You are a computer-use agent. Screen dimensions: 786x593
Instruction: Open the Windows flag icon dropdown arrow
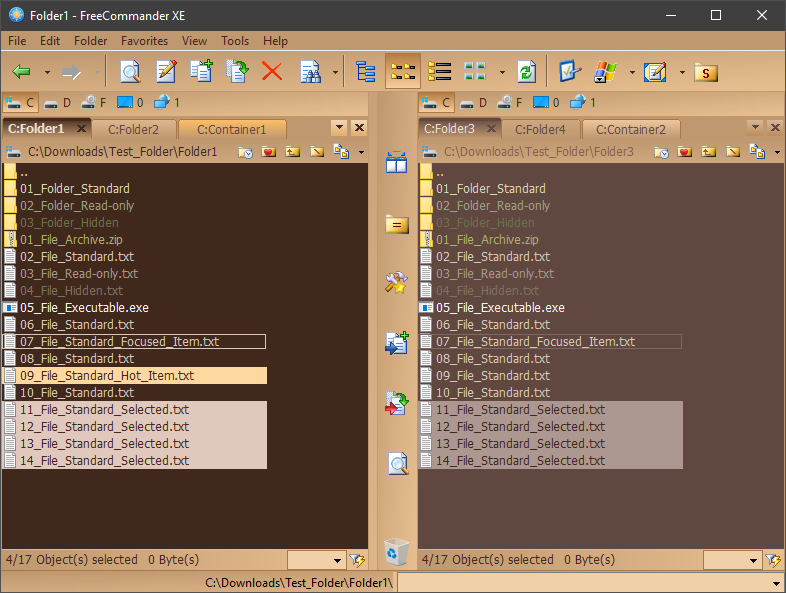(x=632, y=73)
